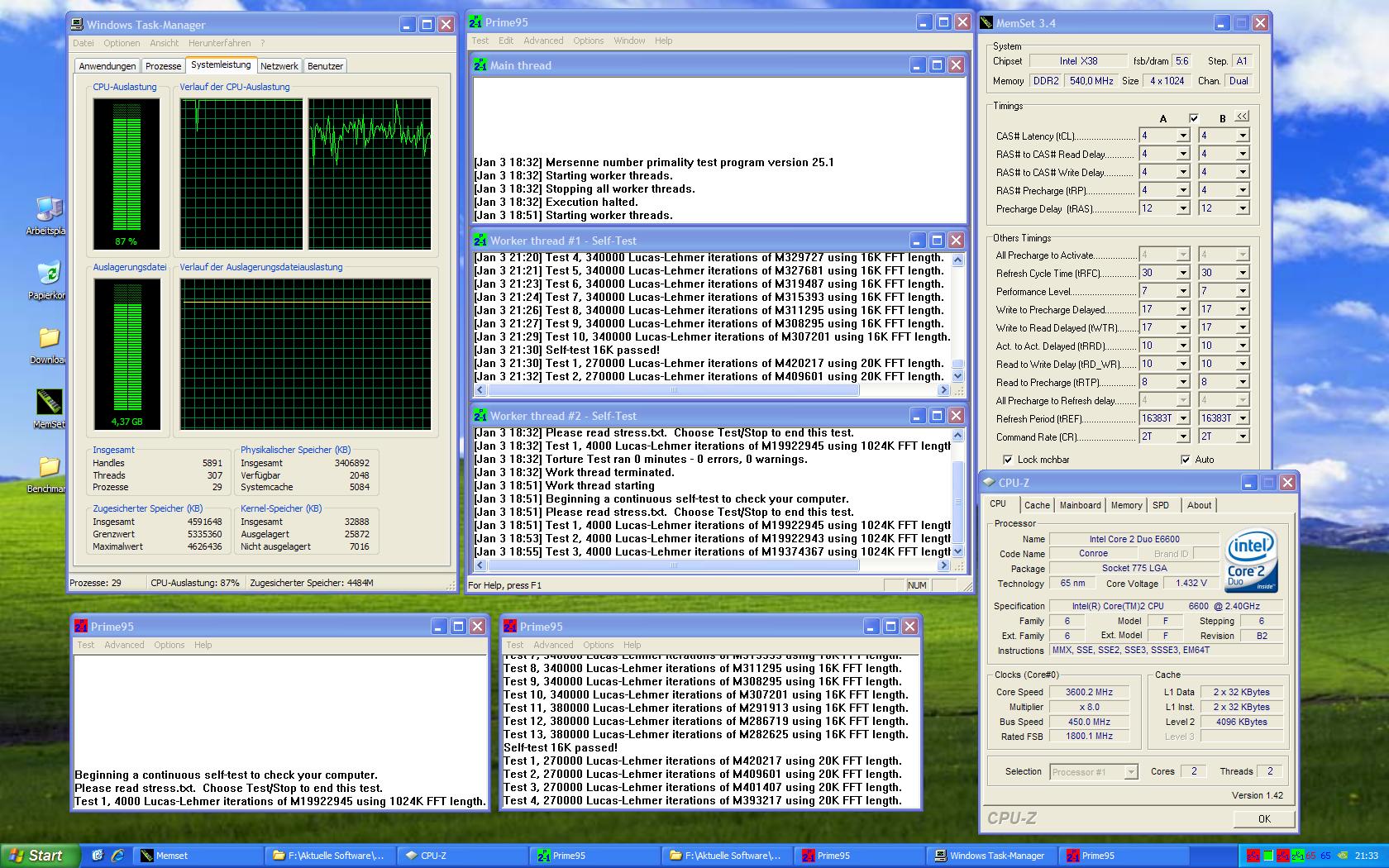Open the Window menu in main Prime95

(x=629, y=41)
